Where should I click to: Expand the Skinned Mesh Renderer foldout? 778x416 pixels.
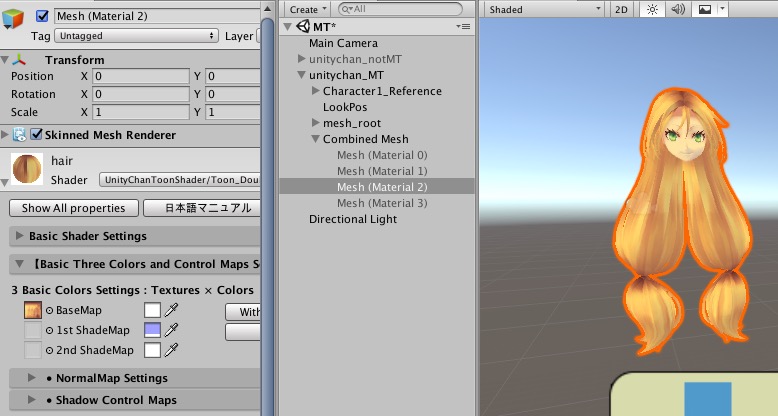point(4,135)
